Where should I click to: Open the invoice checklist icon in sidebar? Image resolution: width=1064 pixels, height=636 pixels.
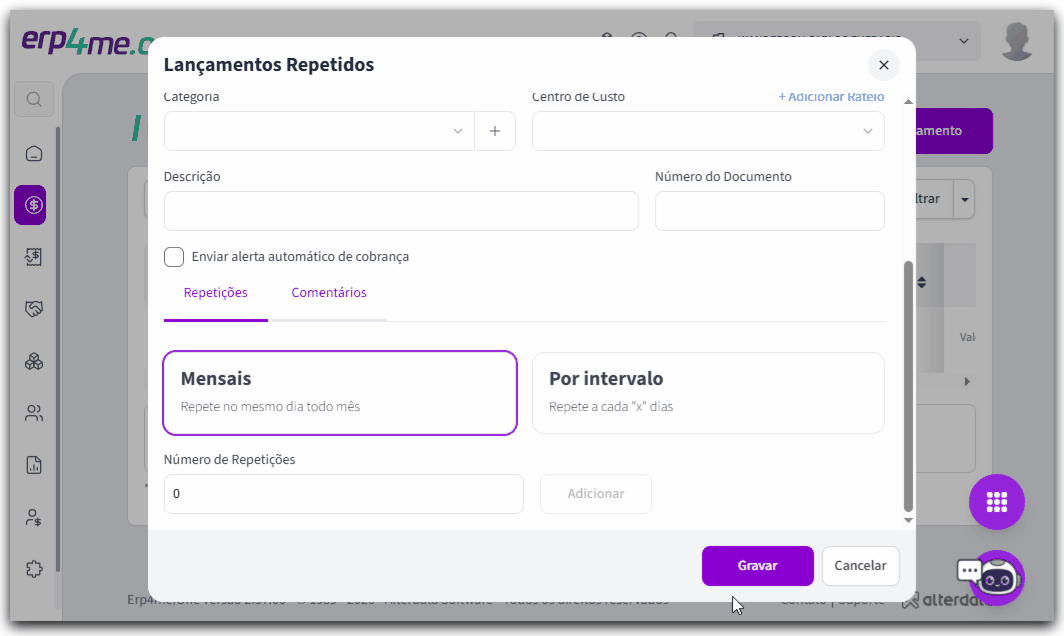(34, 257)
